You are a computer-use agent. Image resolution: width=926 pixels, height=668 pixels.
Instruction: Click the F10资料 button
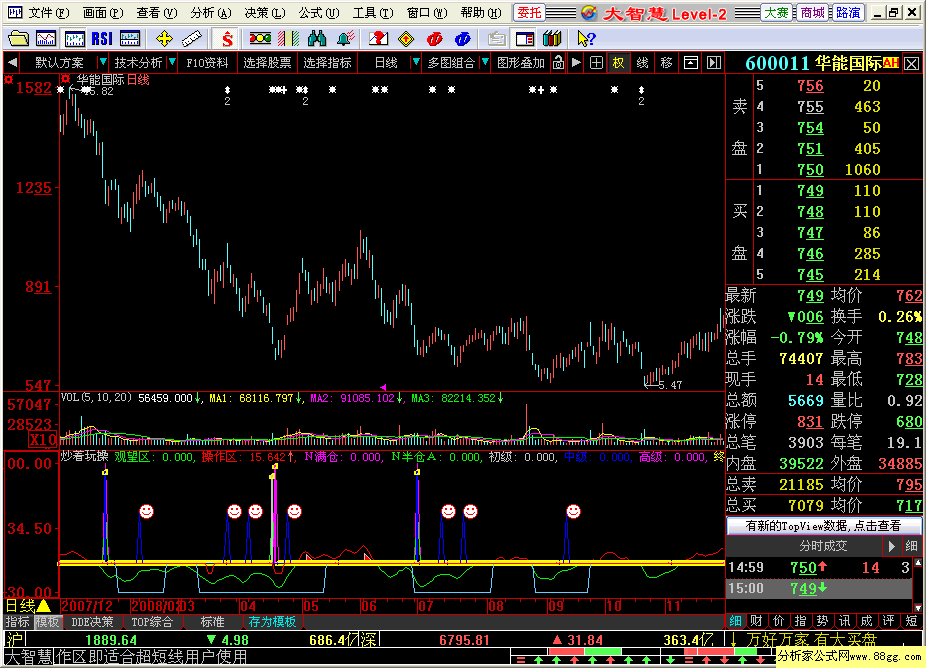click(207, 62)
